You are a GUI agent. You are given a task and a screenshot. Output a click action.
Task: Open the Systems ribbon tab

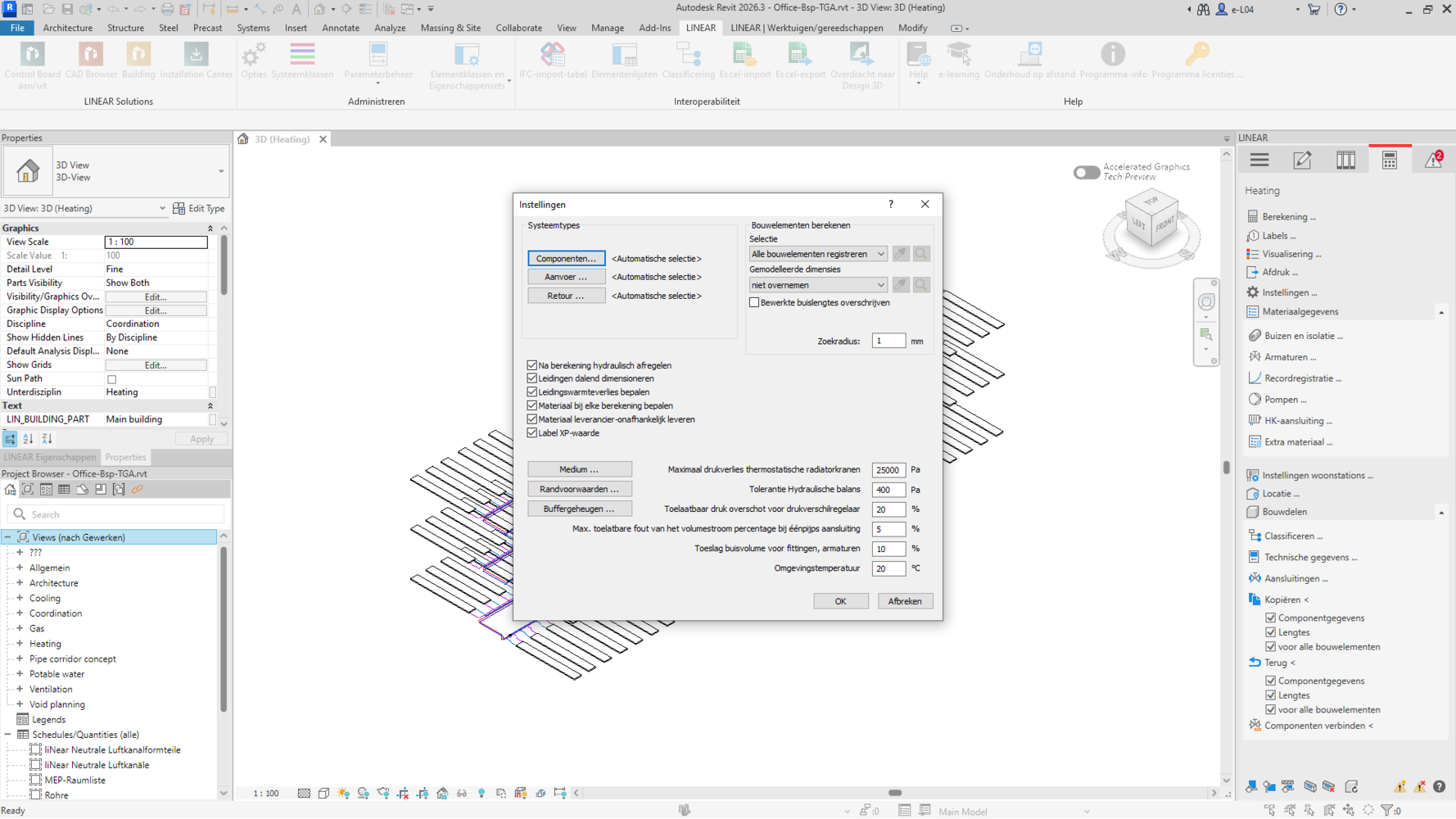(x=253, y=28)
